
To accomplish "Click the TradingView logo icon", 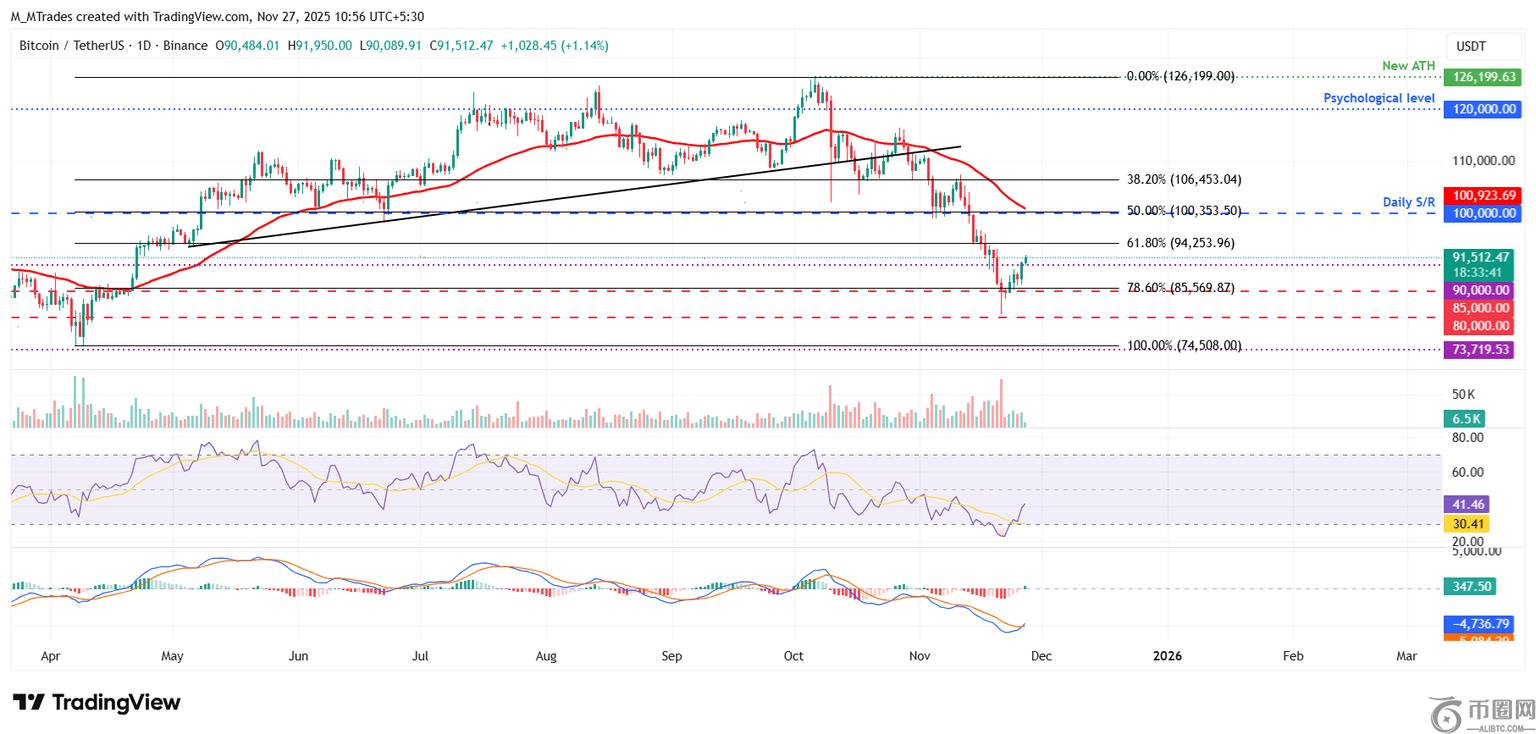I will pyautogui.click(x=28, y=702).
